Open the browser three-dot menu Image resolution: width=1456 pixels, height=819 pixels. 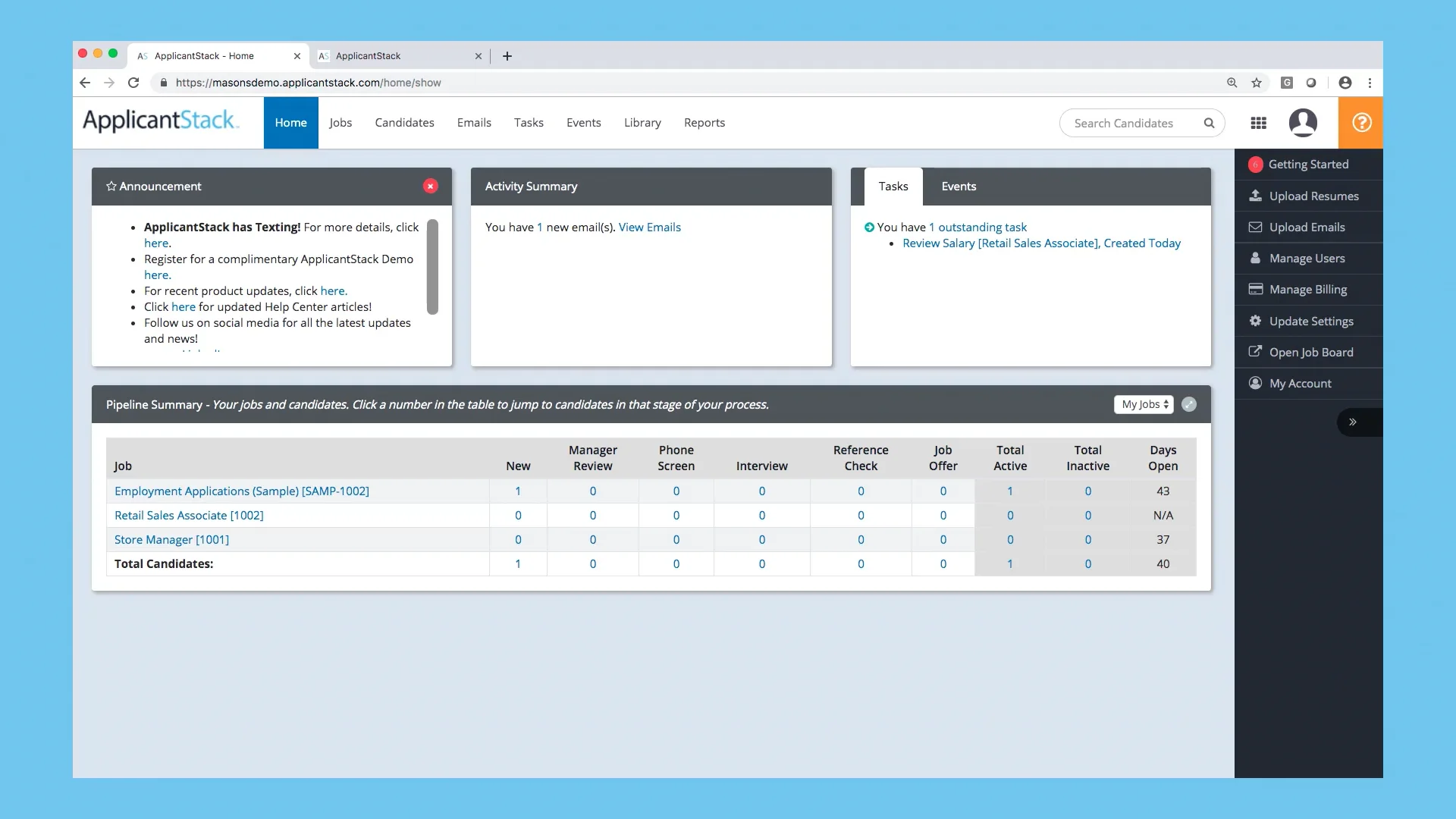coord(1370,83)
